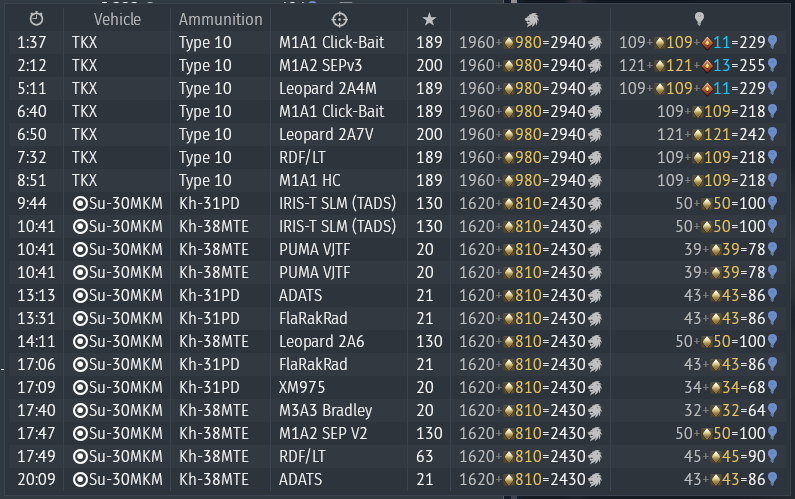Click the FlaRakRad target at 13:31
Image resolution: width=795 pixels, height=499 pixels.
[x=313, y=318]
